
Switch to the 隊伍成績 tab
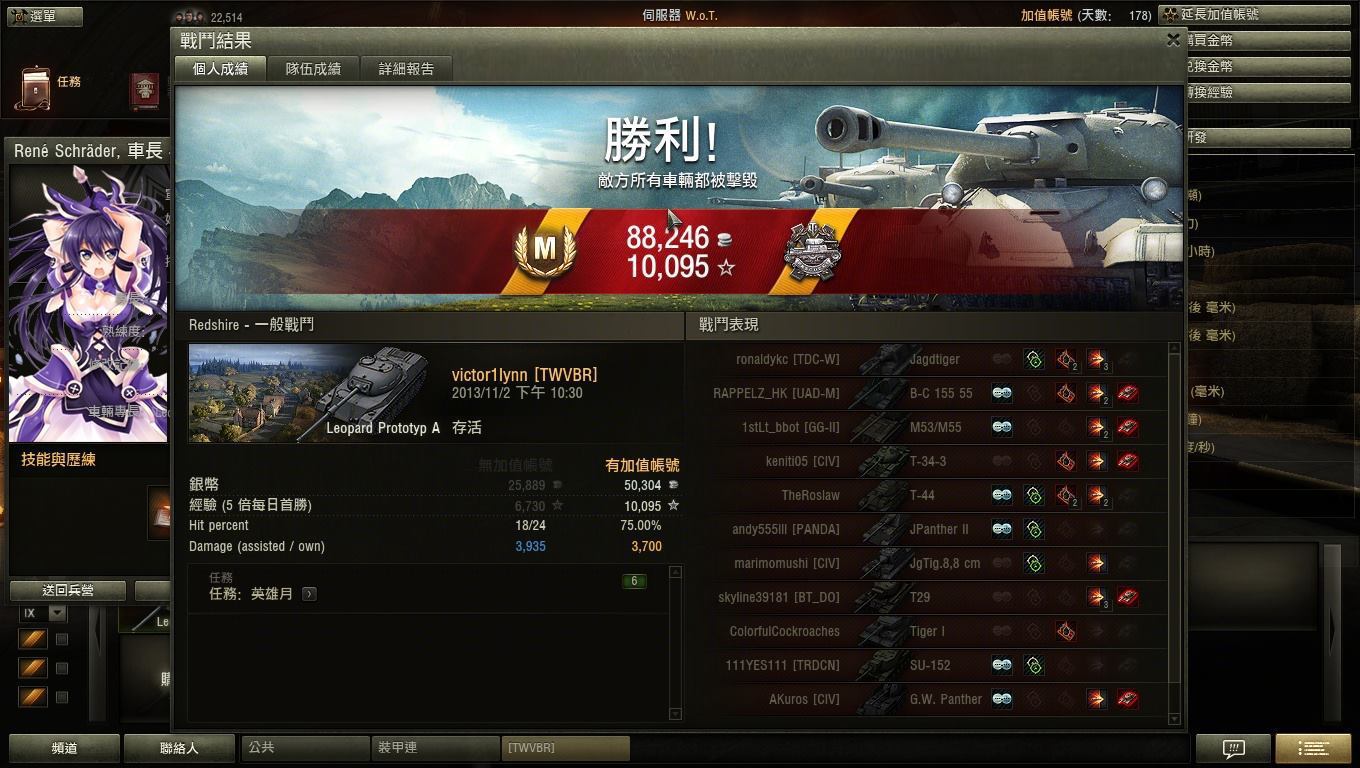[x=313, y=69]
